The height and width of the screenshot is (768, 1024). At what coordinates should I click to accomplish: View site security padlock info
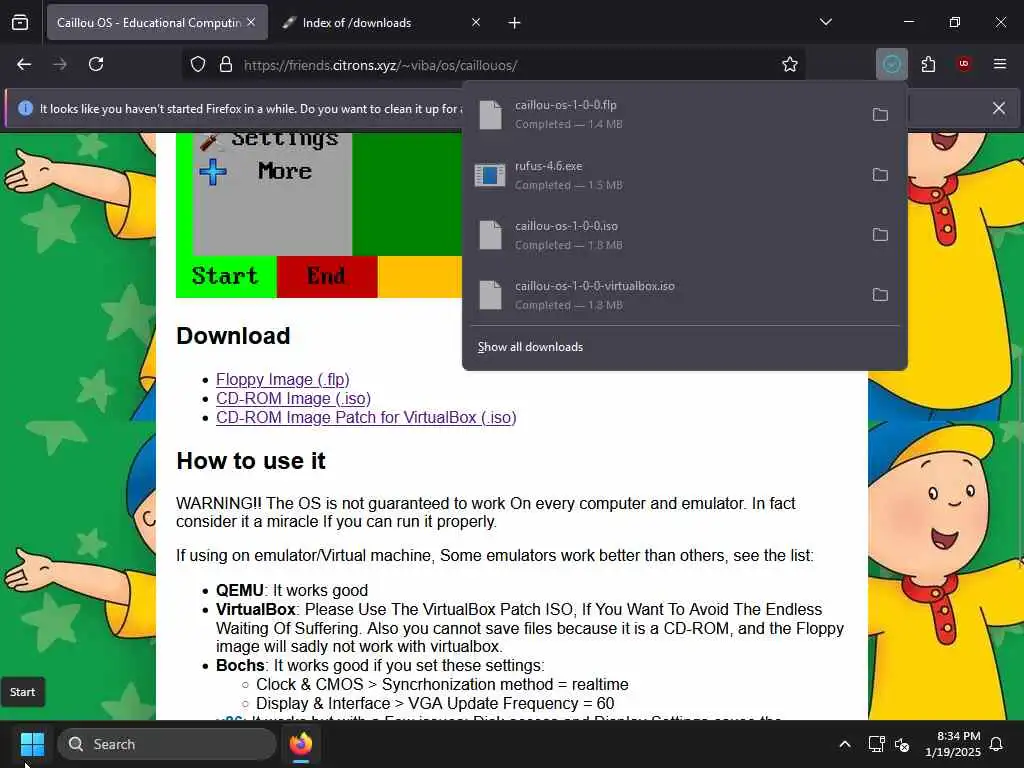click(x=226, y=65)
